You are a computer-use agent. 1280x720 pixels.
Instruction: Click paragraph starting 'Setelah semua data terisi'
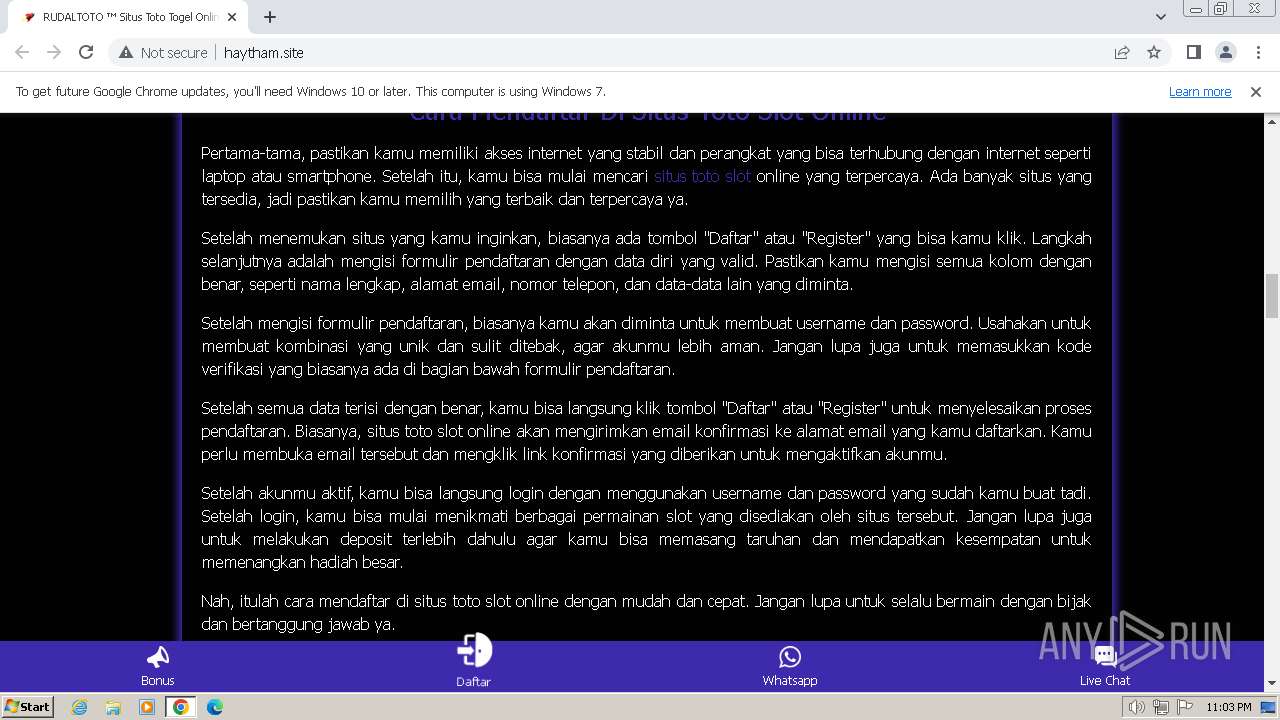pyautogui.click(x=646, y=431)
